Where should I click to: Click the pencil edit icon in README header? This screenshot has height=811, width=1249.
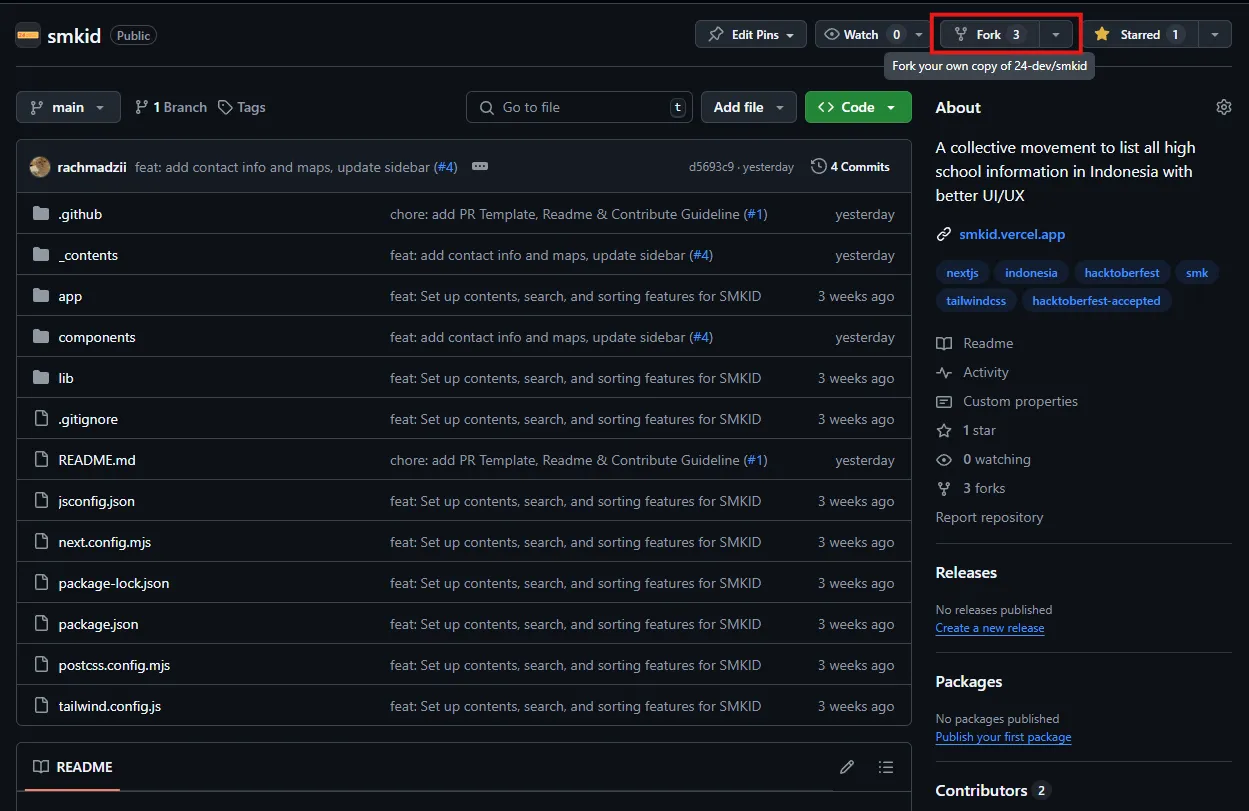847,767
